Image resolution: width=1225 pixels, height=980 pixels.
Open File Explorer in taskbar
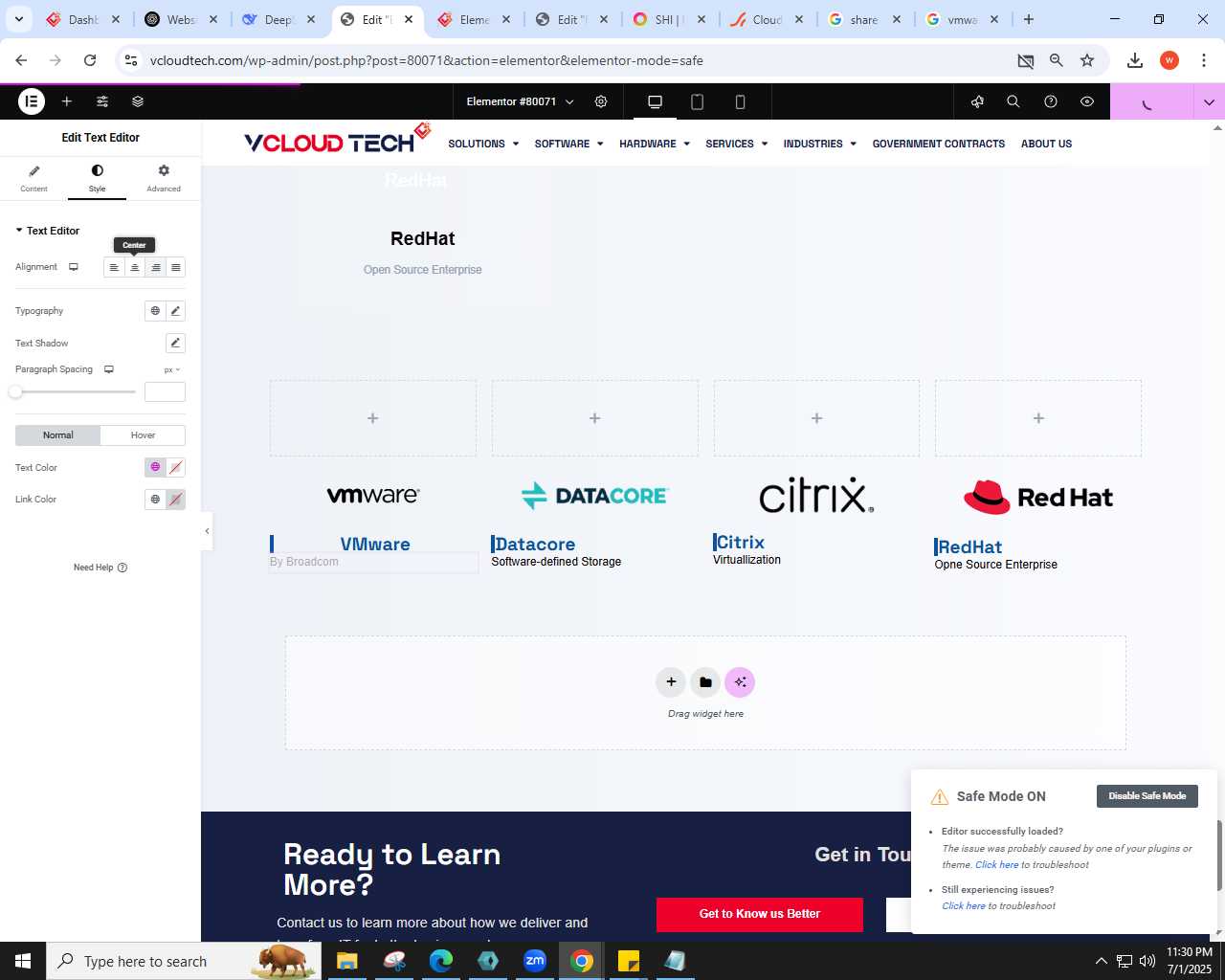(x=346, y=961)
